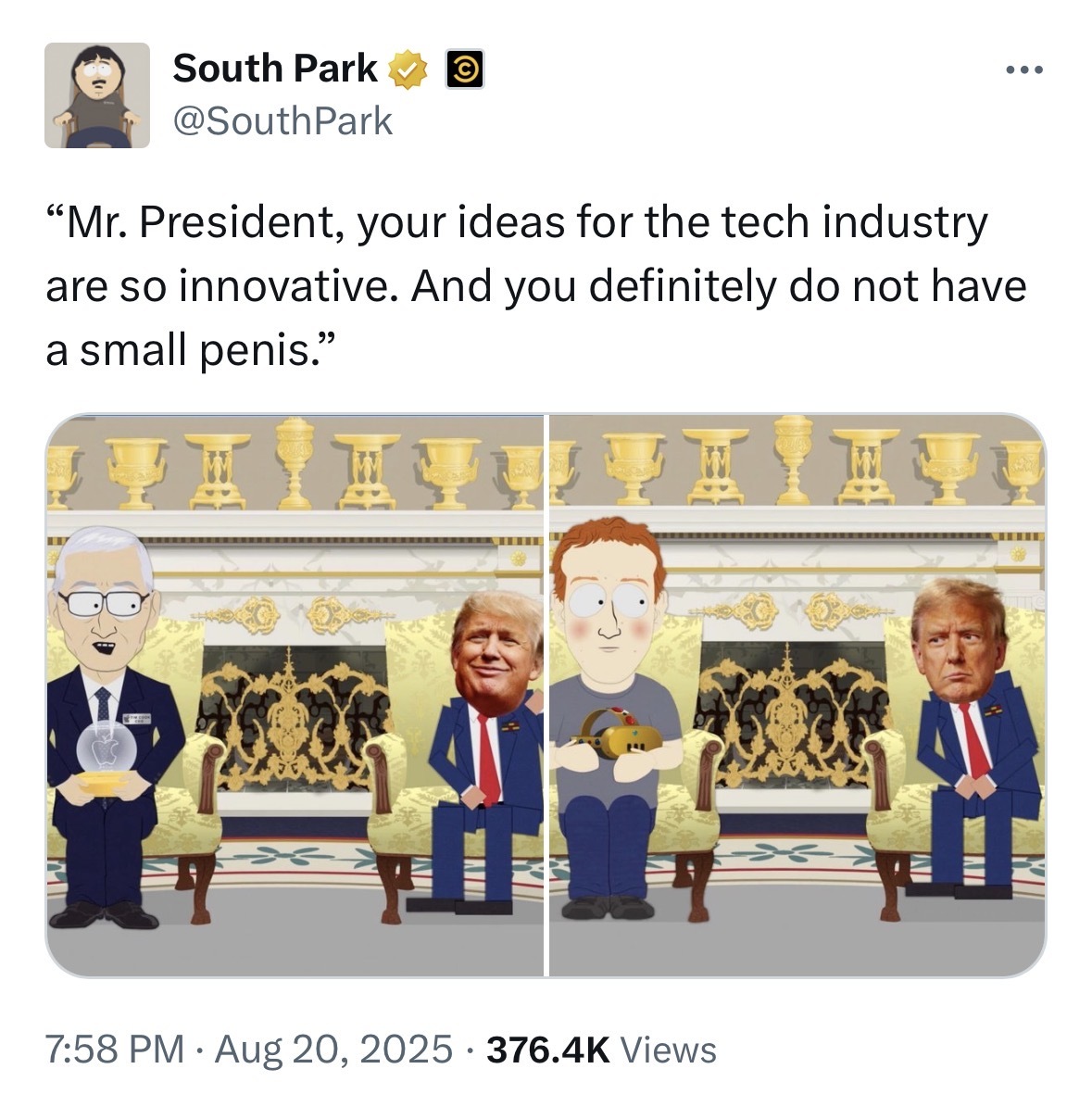Screen dimensions: 1092x1094
Task: Click the Aug 20, 2025 date
Action: click(333, 1050)
